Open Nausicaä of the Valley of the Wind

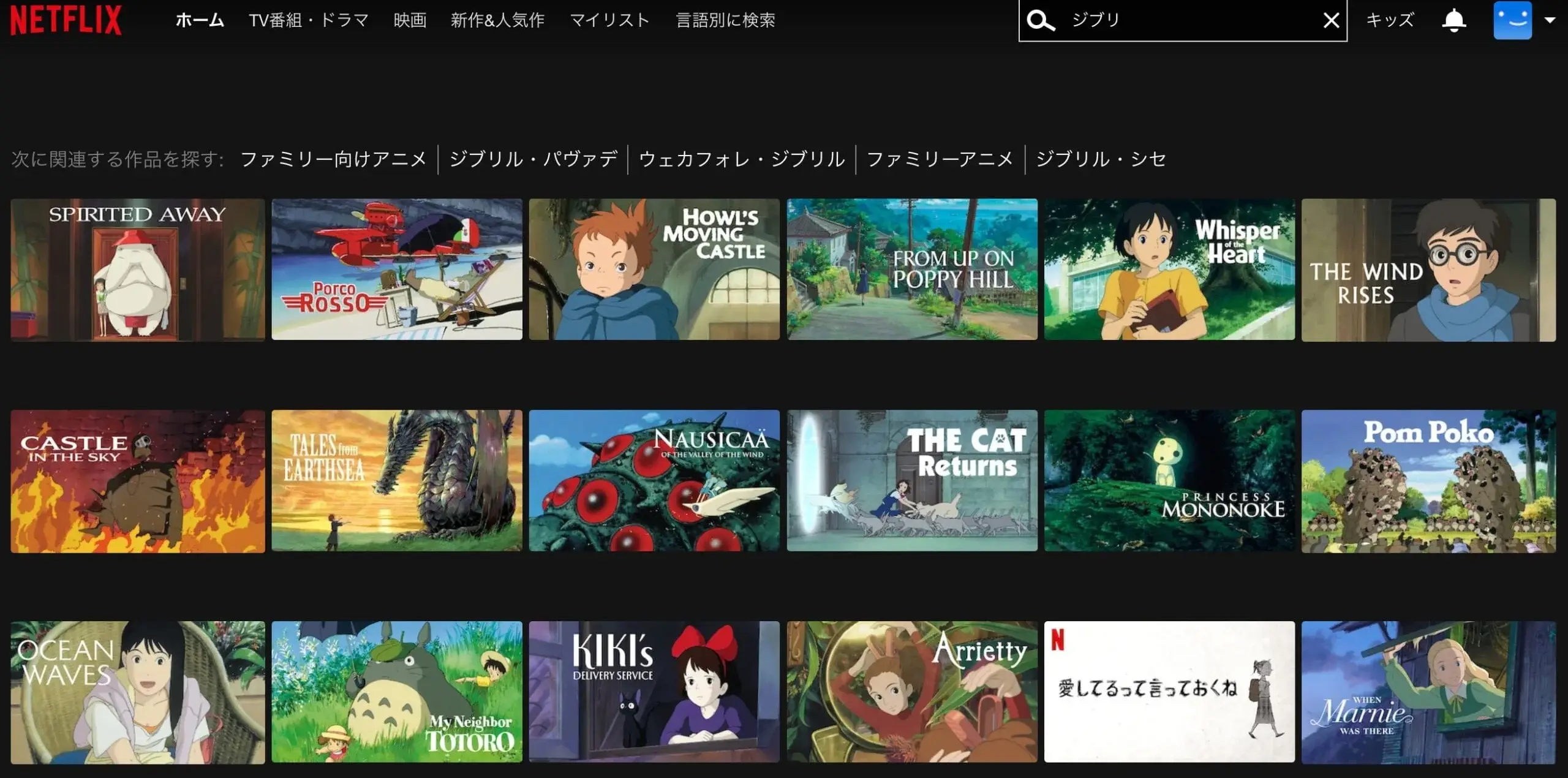click(654, 481)
